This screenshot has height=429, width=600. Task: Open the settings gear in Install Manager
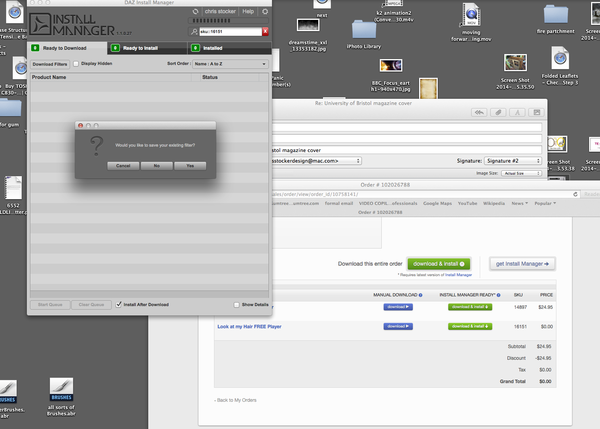(265, 11)
